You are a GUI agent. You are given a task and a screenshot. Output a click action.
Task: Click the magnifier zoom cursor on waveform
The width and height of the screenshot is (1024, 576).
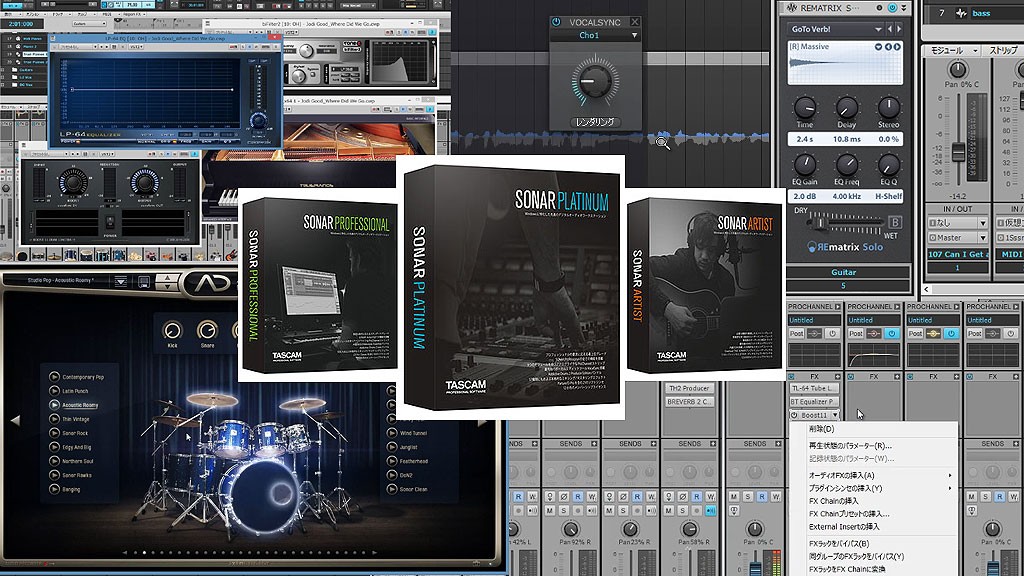[662, 142]
